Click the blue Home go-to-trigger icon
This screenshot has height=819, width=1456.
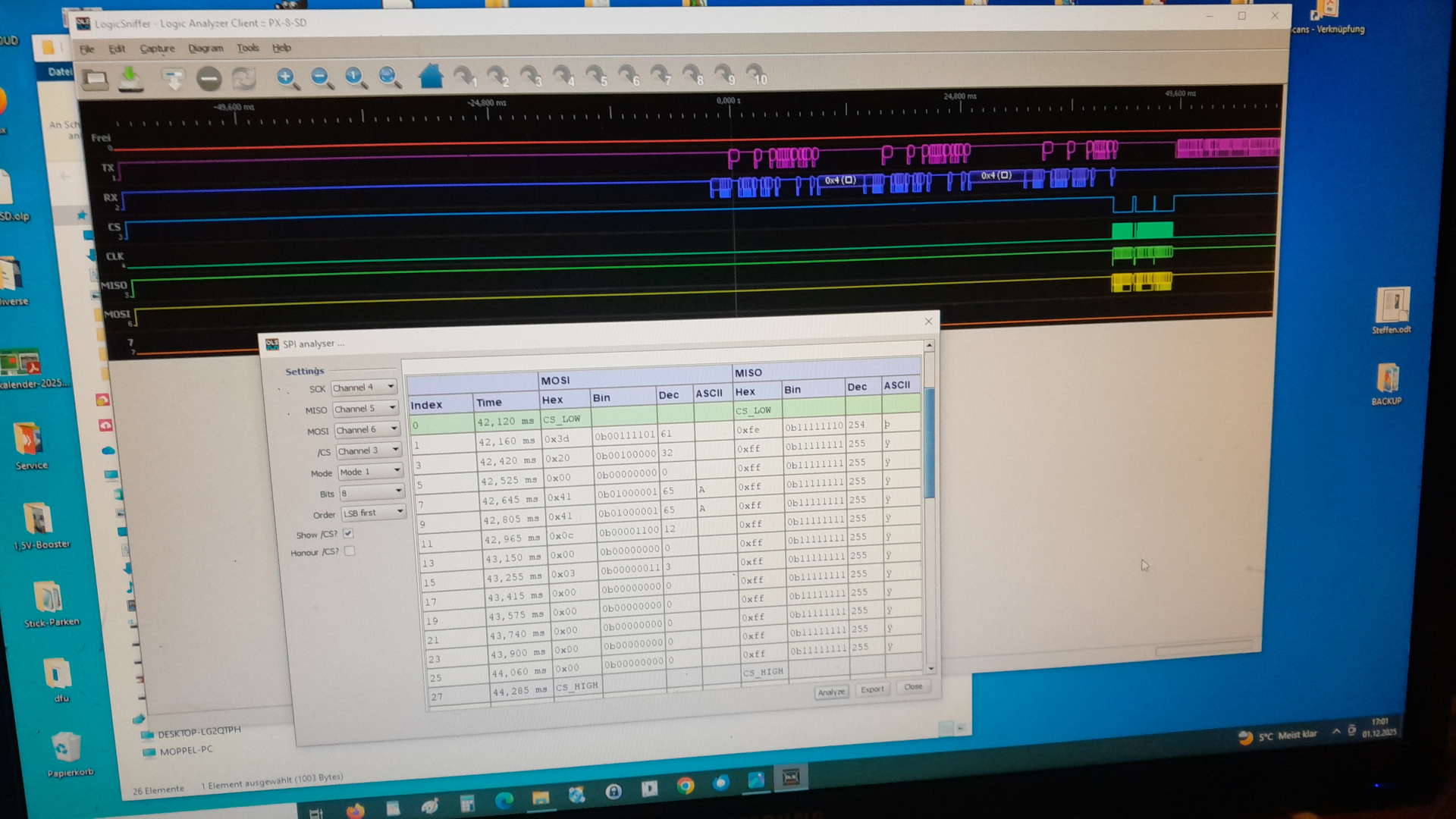(x=431, y=77)
